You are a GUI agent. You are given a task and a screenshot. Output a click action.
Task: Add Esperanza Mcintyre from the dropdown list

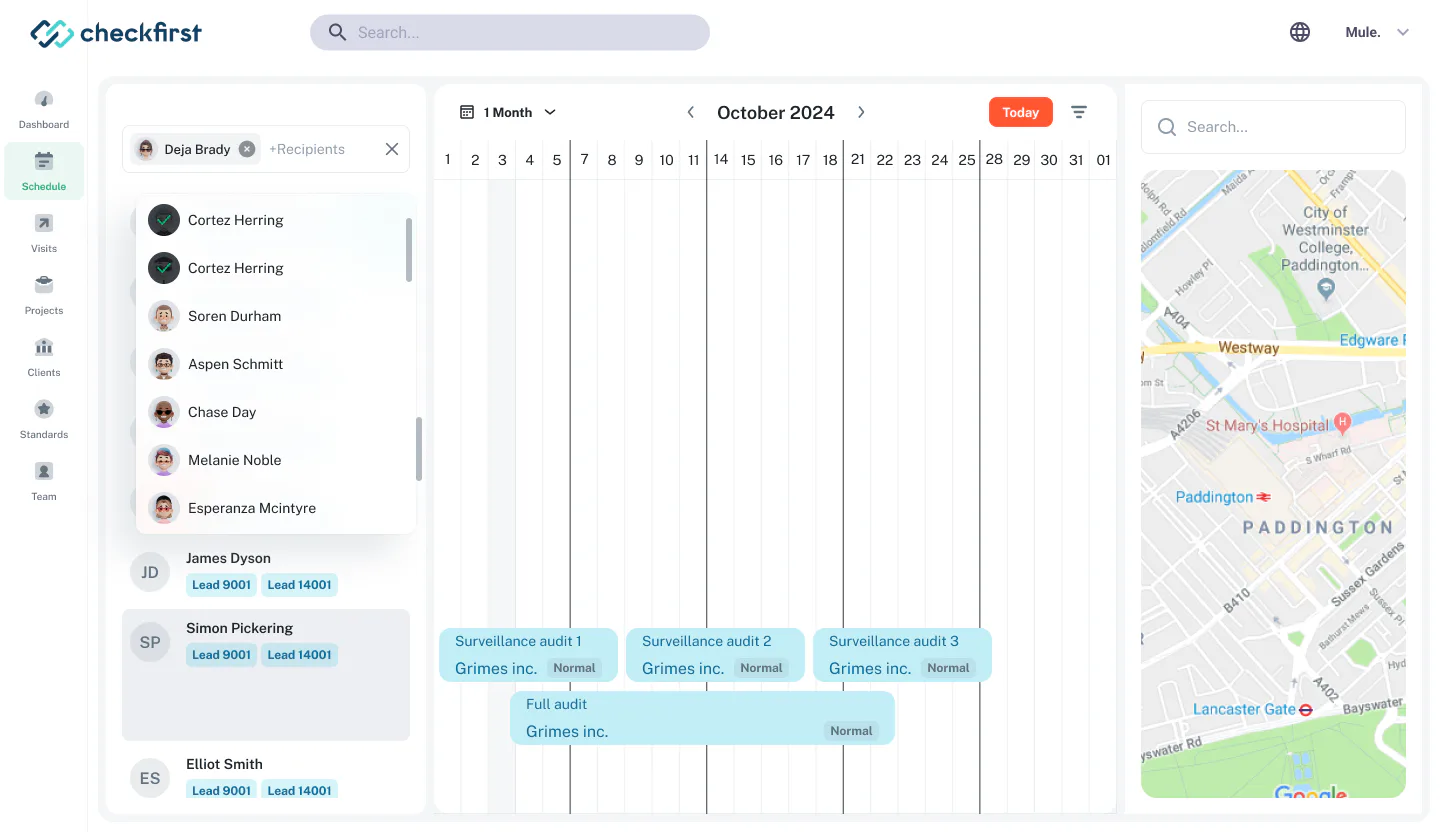click(276, 508)
